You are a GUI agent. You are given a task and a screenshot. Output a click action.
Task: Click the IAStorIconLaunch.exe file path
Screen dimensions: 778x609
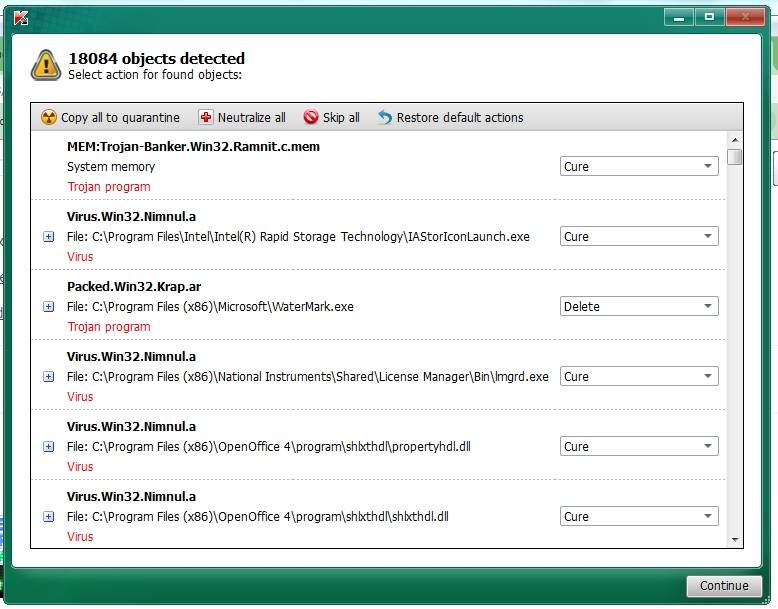pos(298,237)
